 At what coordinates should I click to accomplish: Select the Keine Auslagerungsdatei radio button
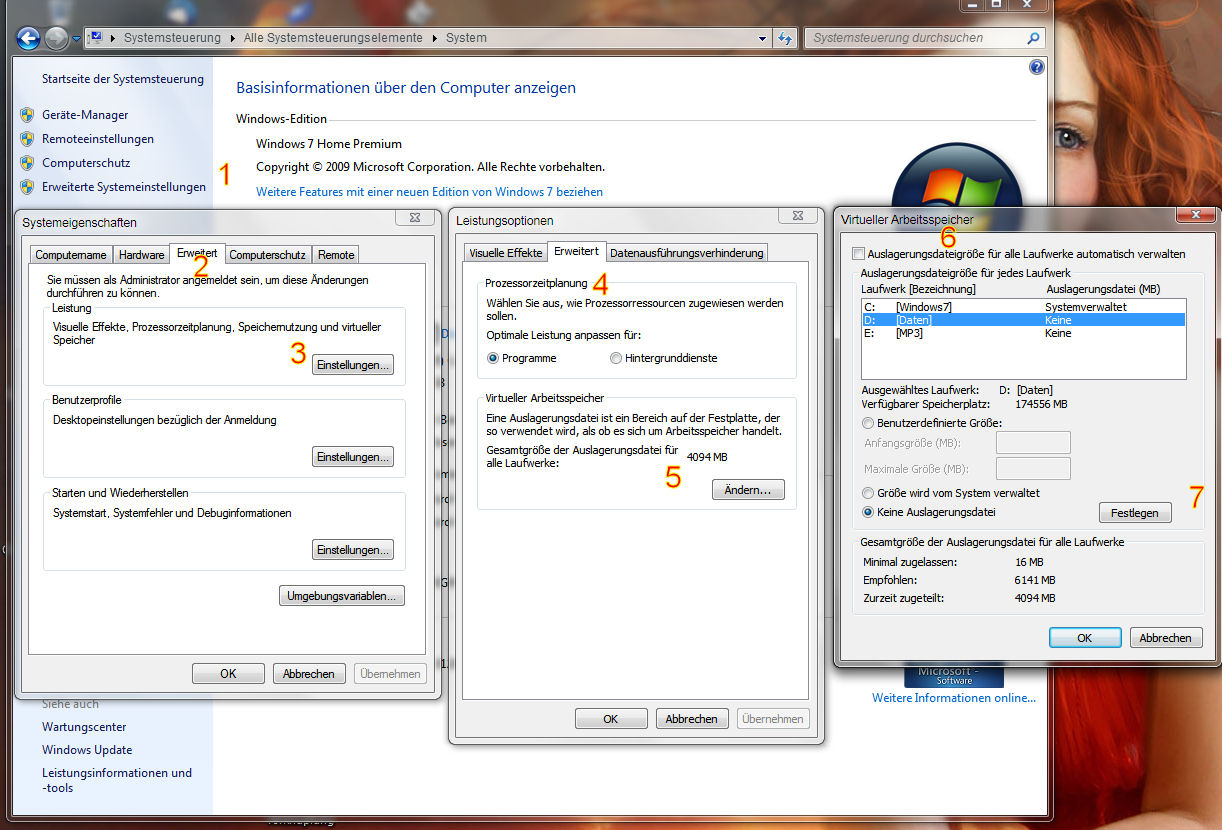pyautogui.click(x=868, y=512)
